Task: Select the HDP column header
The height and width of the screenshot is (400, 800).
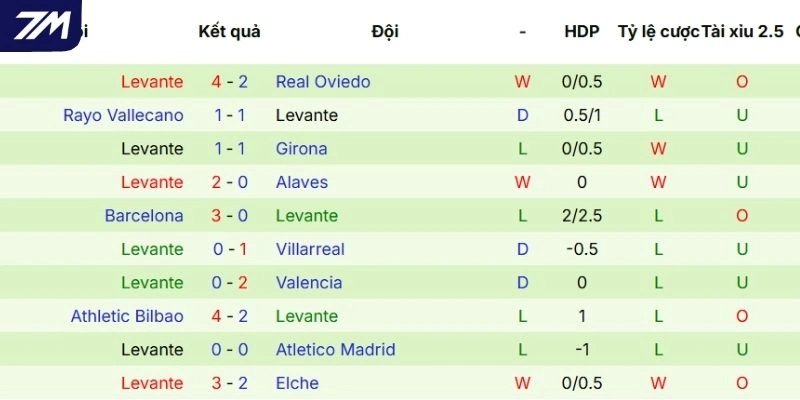Action: point(581,31)
